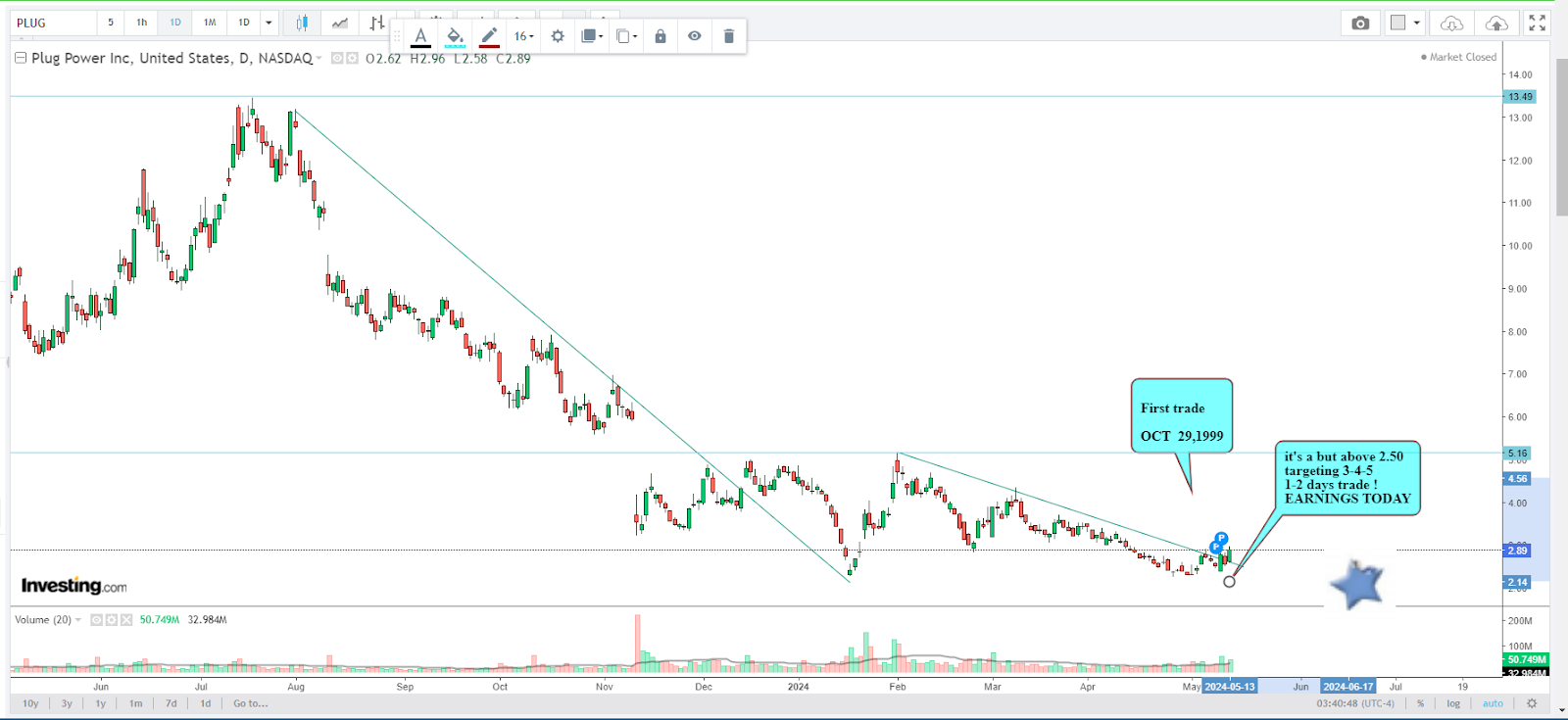Screen dimensions: 1568x720
Task: Choose the bar chart style icon
Action: 377,23
